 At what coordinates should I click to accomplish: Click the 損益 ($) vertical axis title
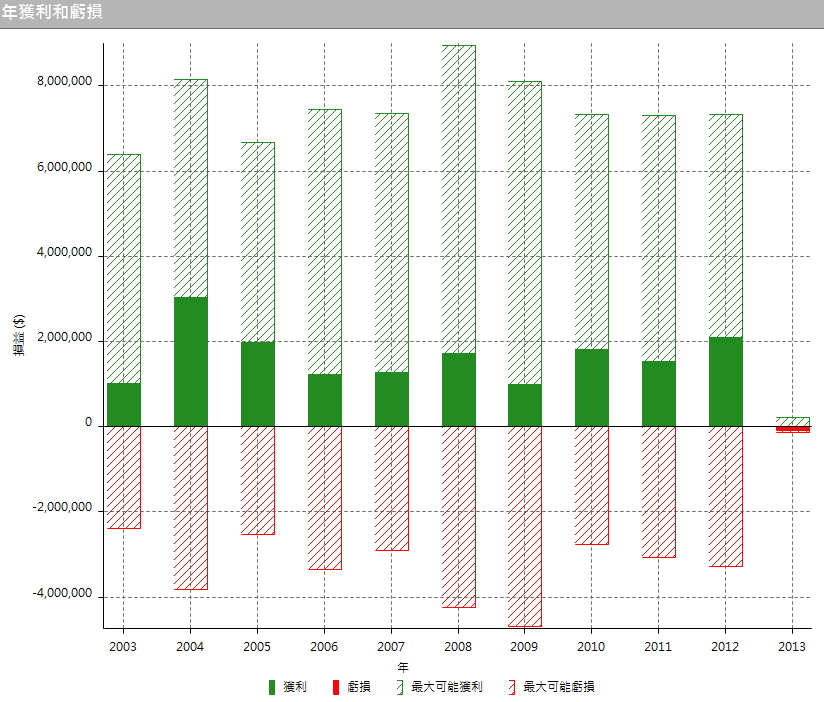tap(19, 335)
